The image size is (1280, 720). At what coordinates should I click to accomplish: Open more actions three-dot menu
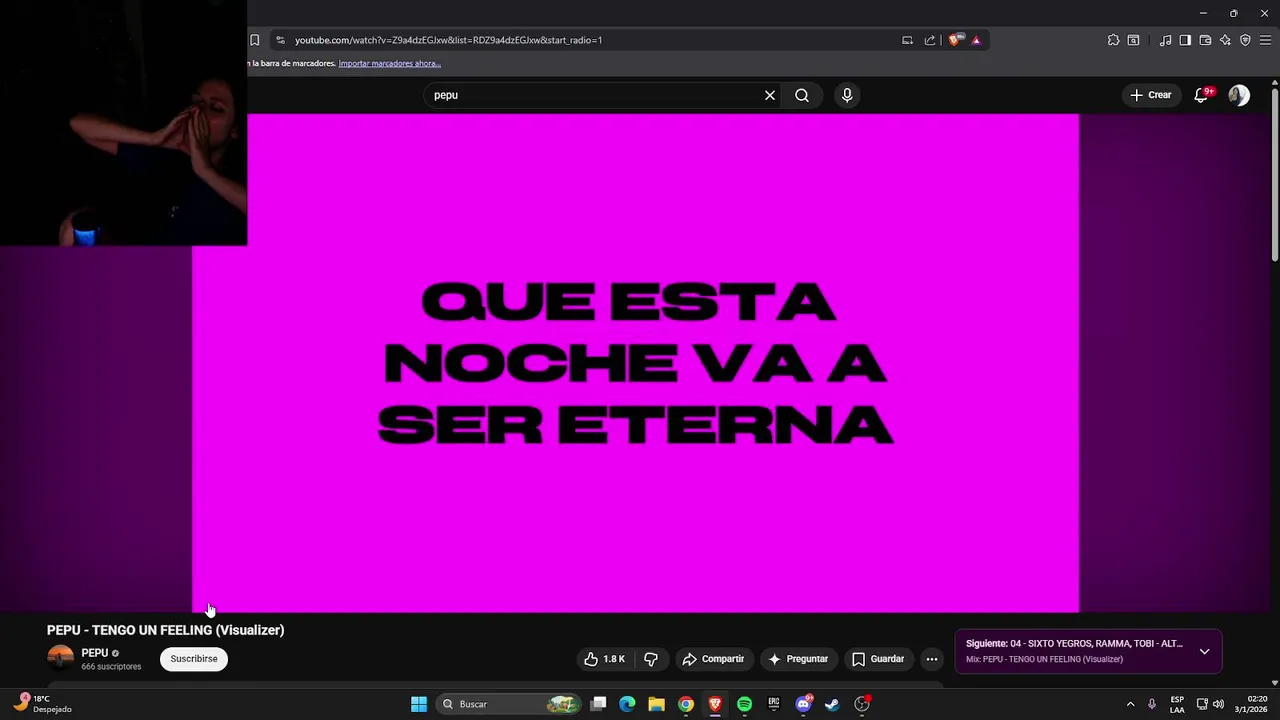pos(932,659)
